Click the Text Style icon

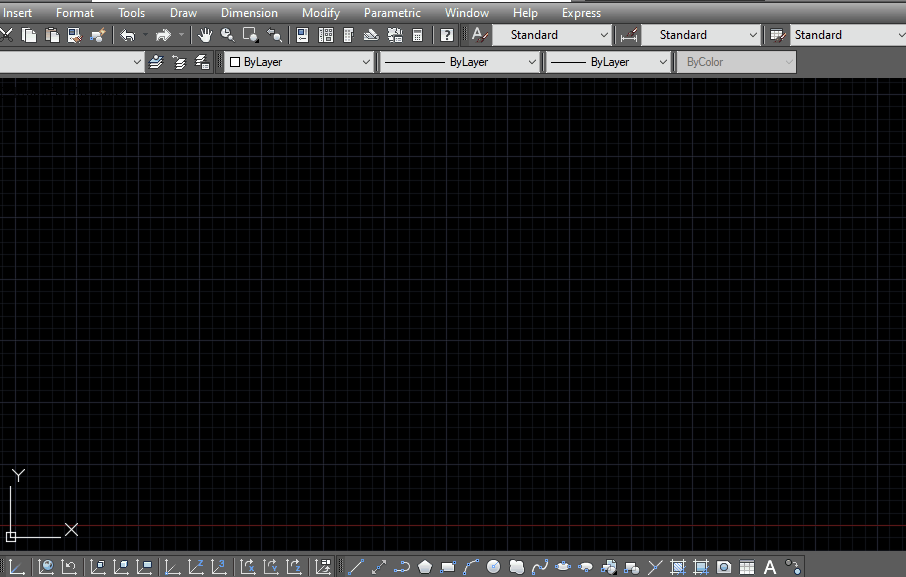[x=480, y=35]
